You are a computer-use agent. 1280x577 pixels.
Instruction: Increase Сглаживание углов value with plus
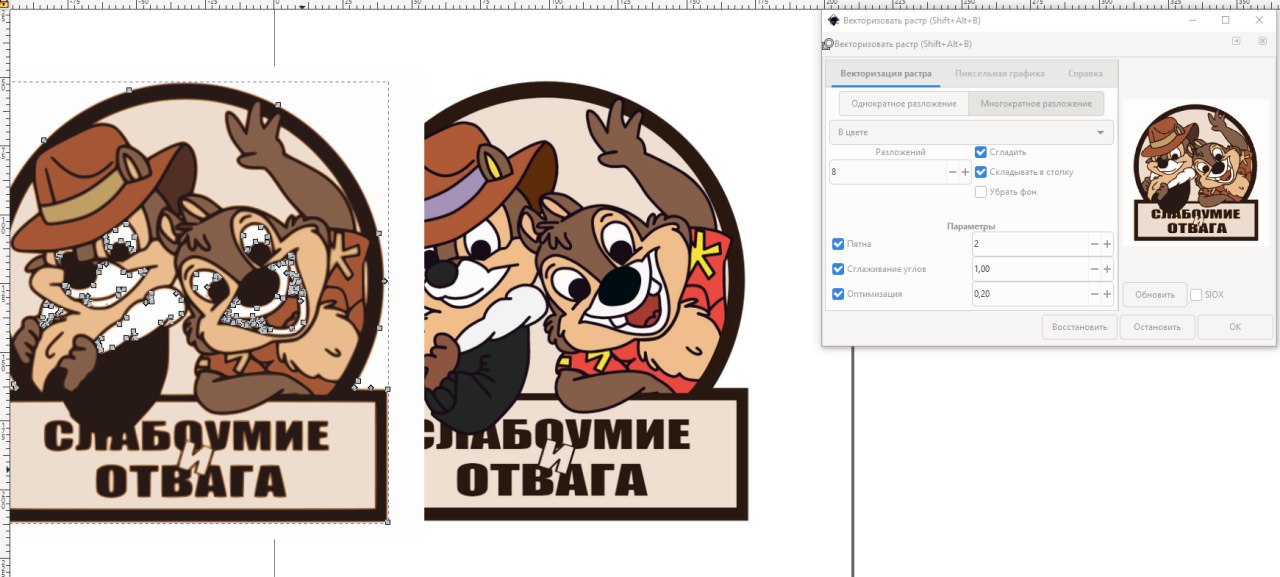click(x=1107, y=269)
